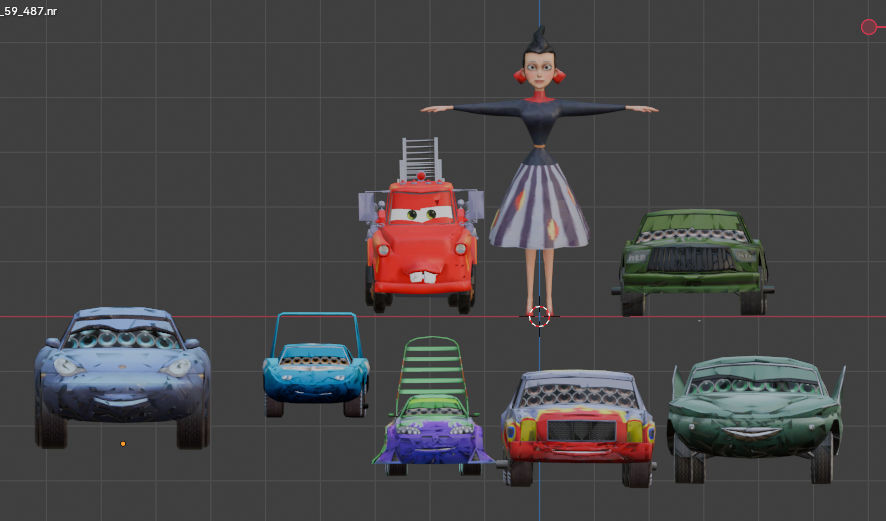Image resolution: width=886 pixels, height=521 pixels.
Task: Select the dark green sedan beside the woman
Action: click(693, 262)
